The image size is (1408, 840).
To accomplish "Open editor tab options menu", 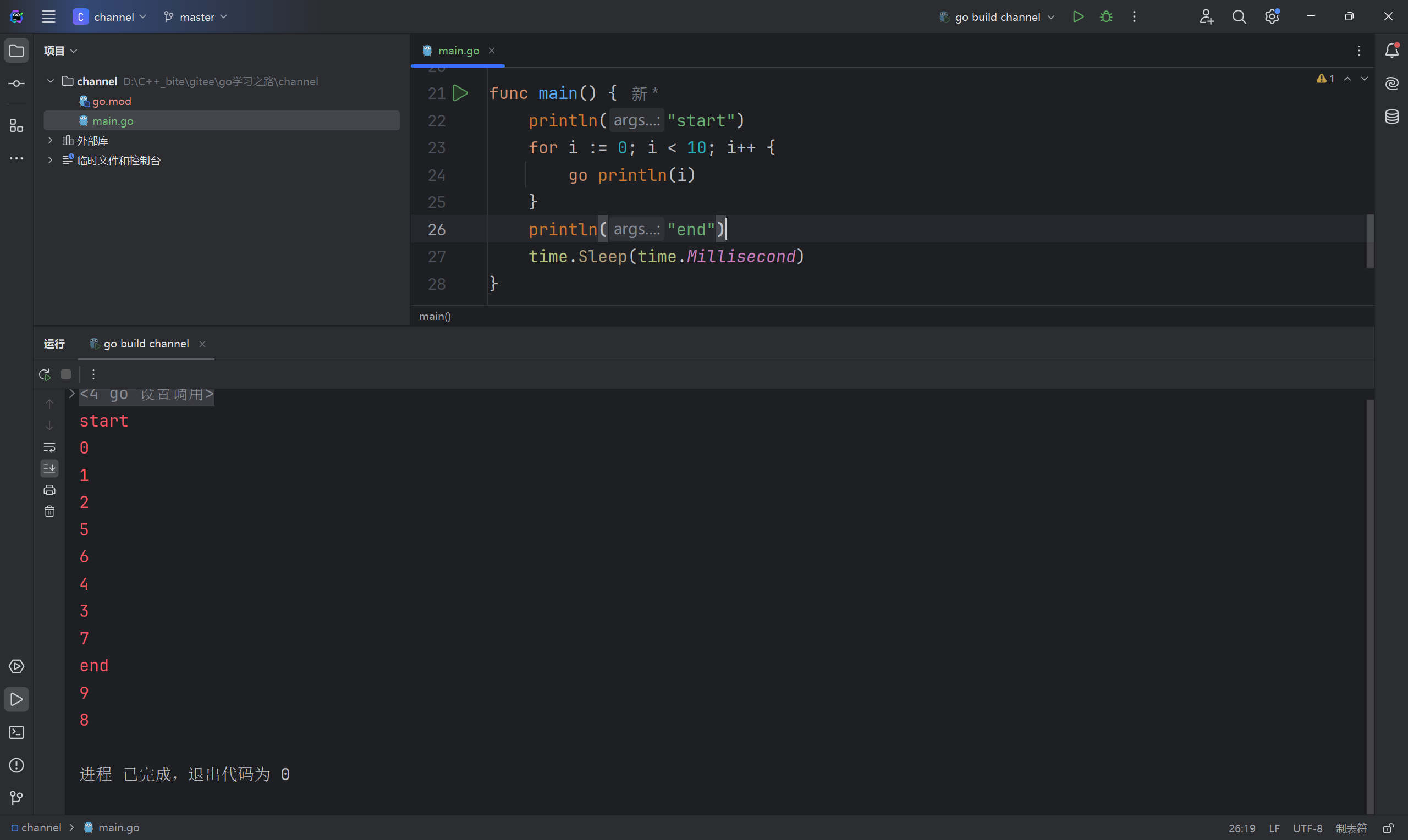I will 1358,51.
